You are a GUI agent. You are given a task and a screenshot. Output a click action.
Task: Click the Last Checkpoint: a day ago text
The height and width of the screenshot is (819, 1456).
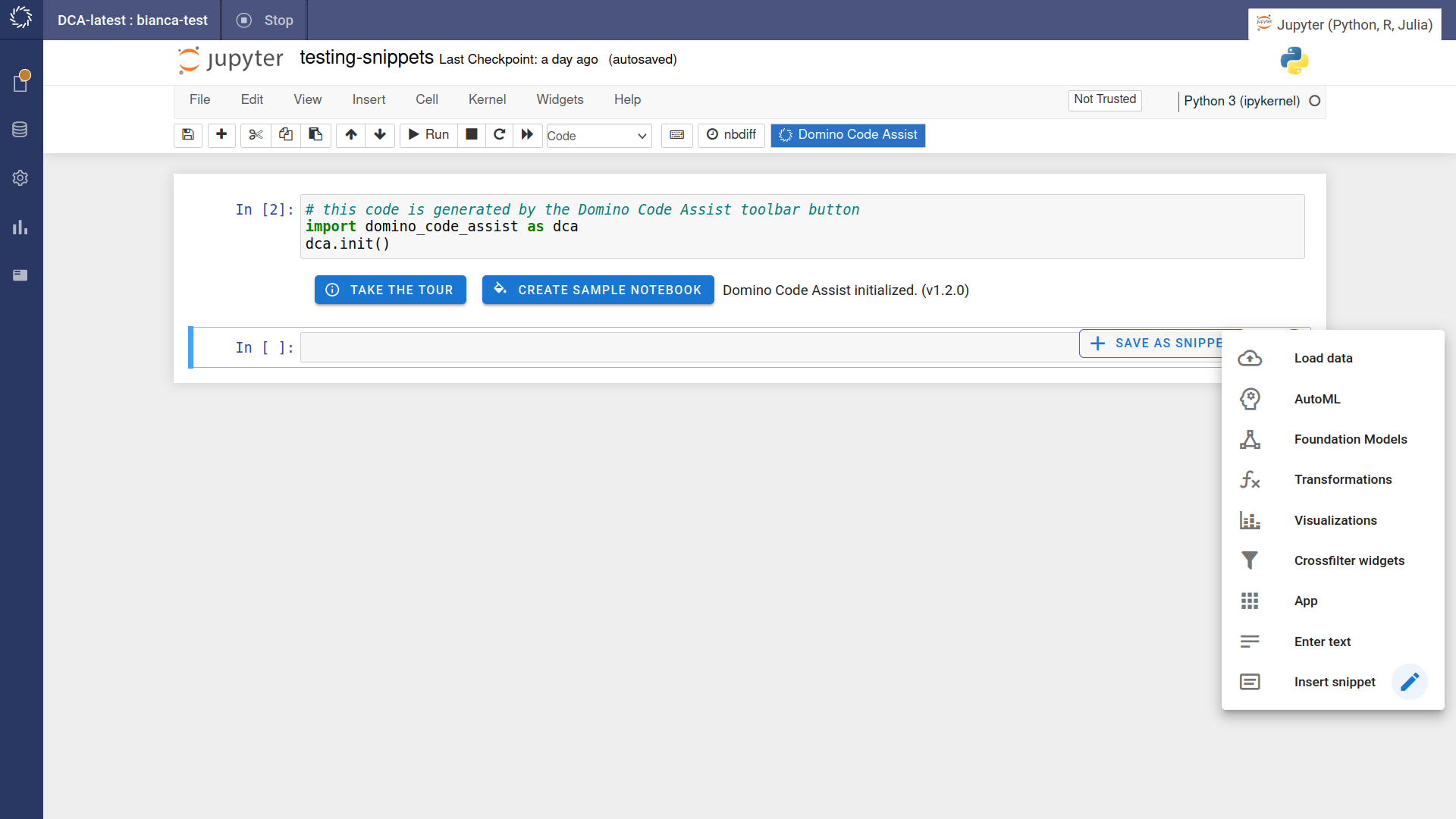[x=519, y=60]
